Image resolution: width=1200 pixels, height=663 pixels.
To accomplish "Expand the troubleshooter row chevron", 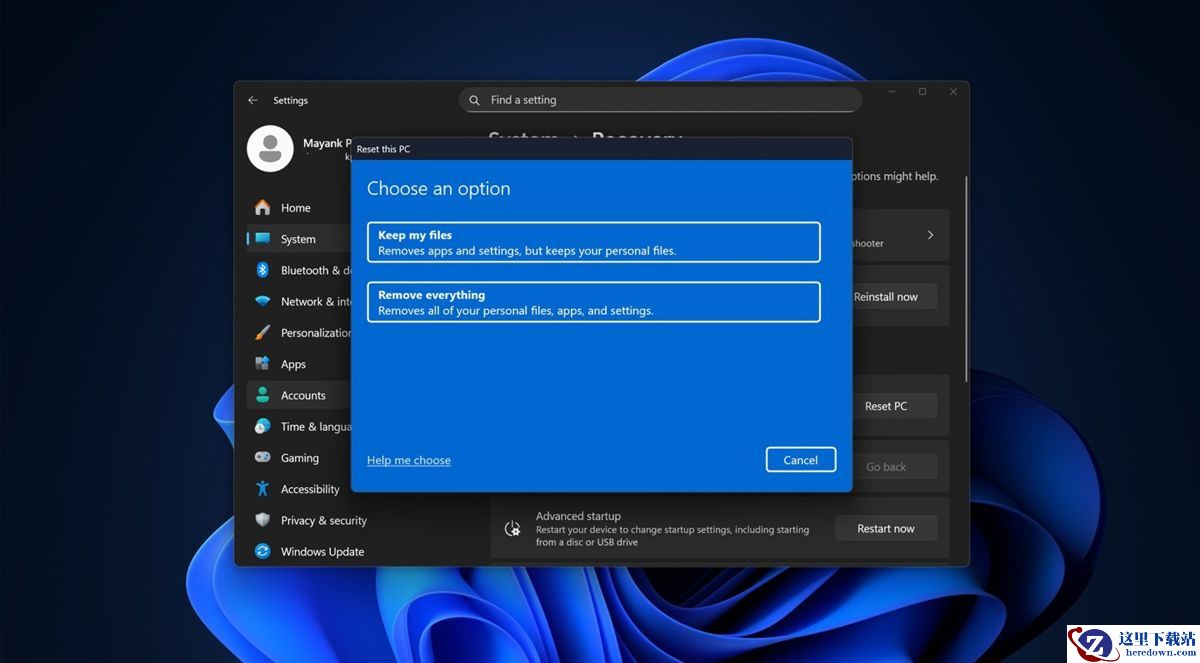I will click(930, 235).
